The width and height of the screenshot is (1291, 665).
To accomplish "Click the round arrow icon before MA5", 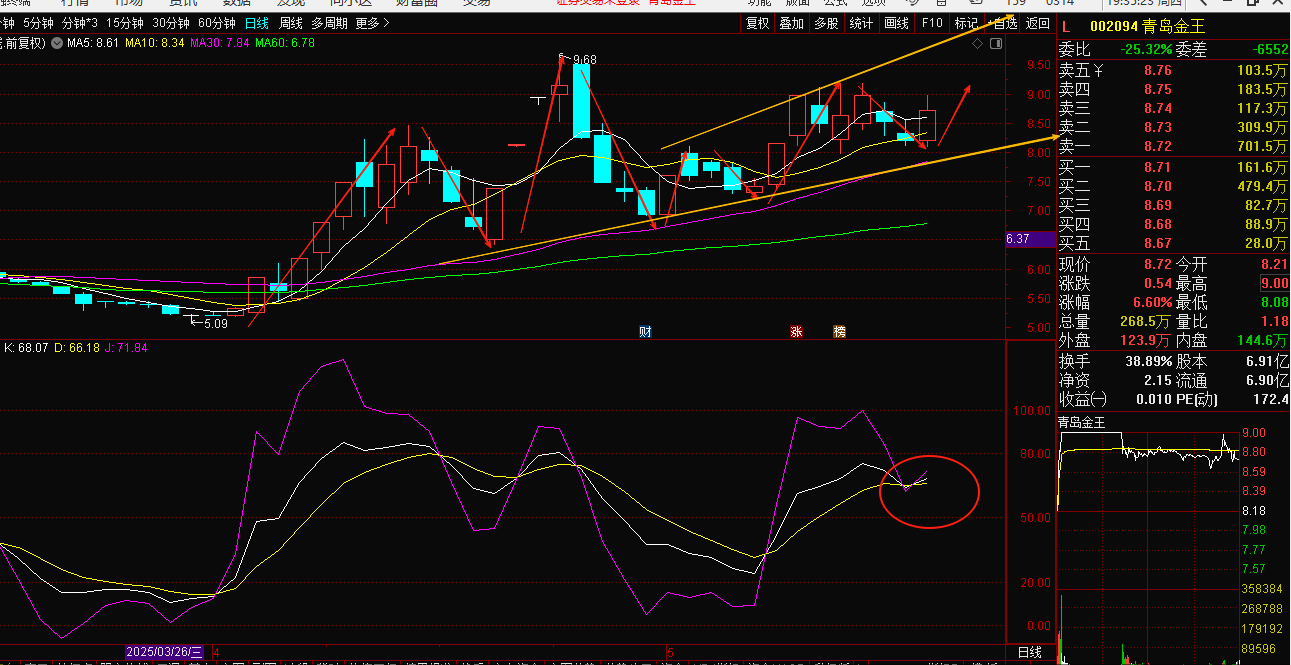I will click(57, 43).
